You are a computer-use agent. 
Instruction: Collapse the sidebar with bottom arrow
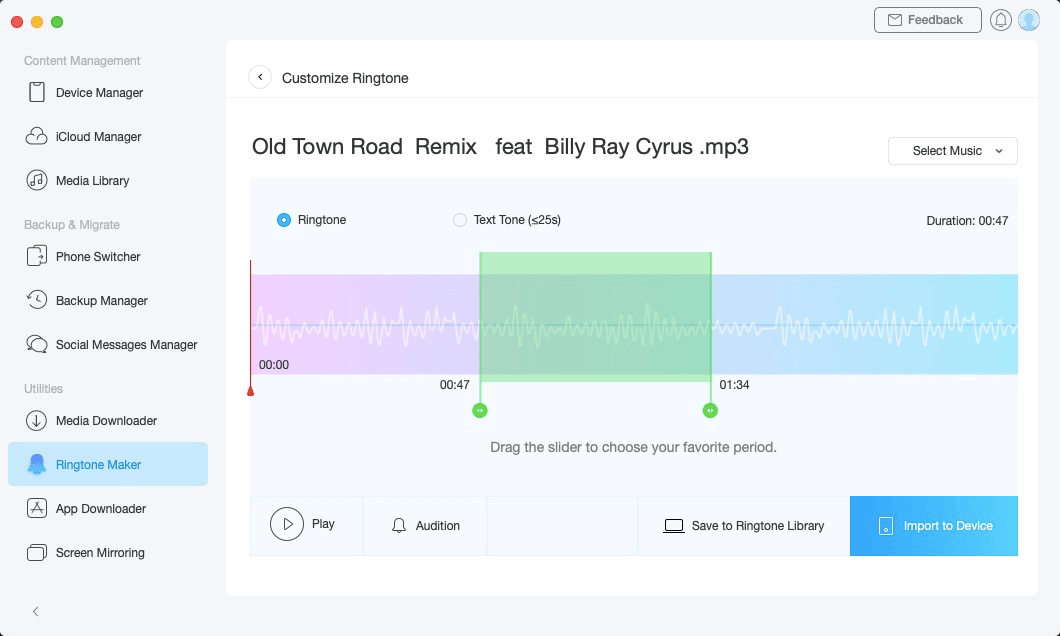(35, 612)
